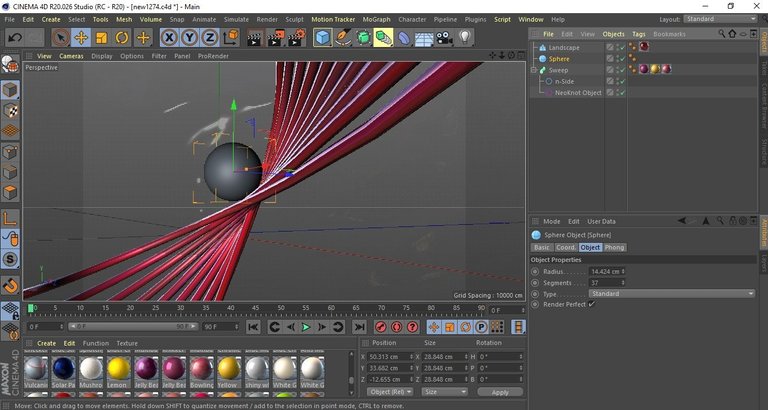Open the floor/environment grid icon

pos(424,38)
